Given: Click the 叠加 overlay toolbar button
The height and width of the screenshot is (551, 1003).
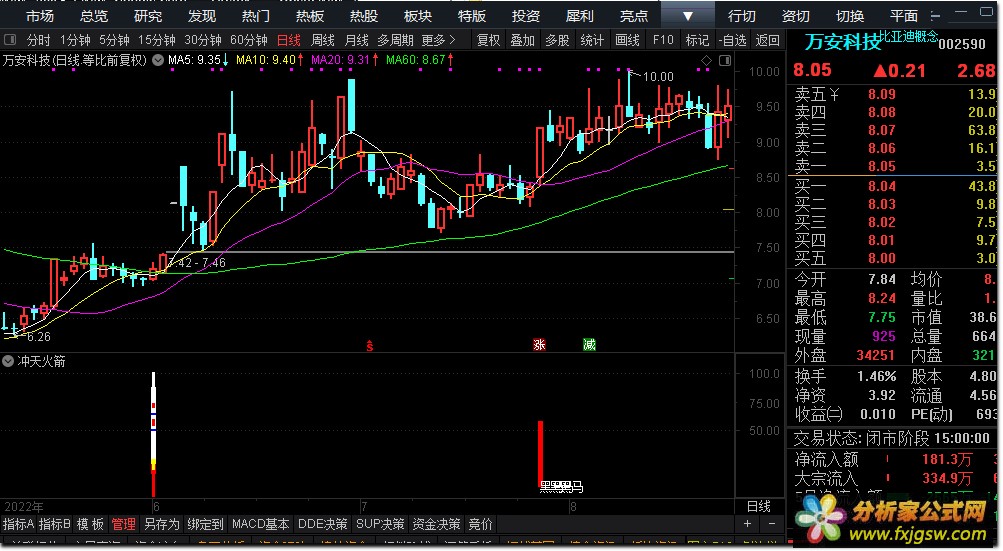Looking at the screenshot, I should pos(523,40).
